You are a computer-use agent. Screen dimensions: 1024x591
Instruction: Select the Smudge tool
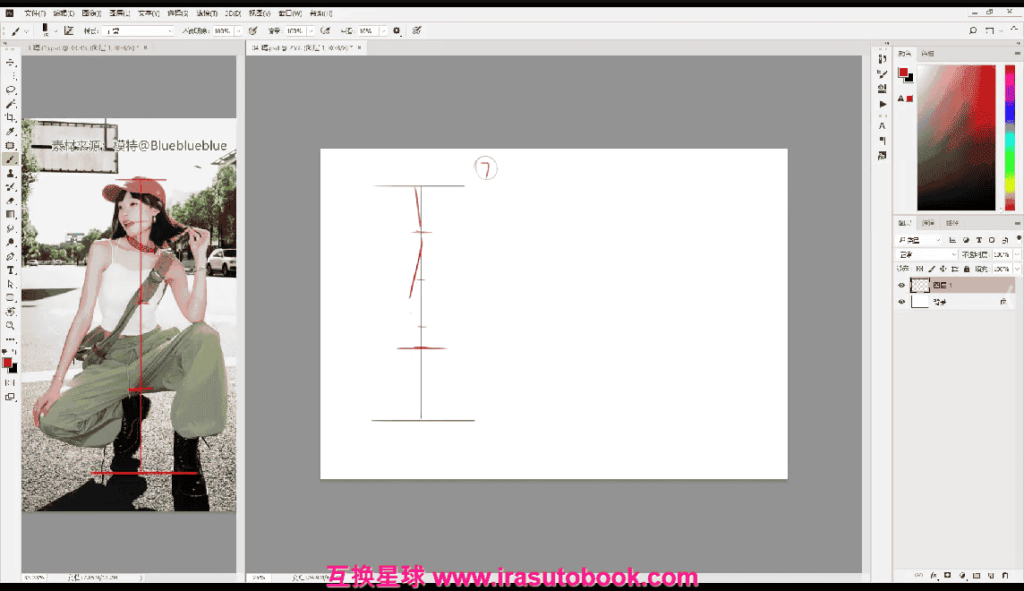(10, 229)
